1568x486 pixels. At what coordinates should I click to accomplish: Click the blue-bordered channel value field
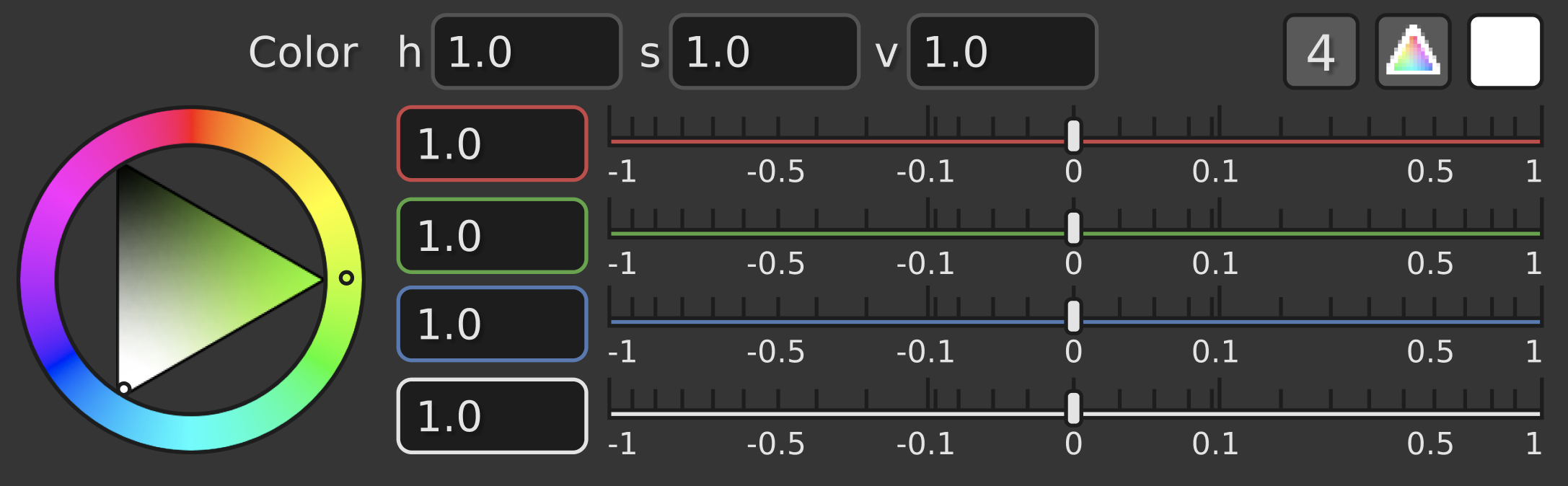click(x=492, y=324)
